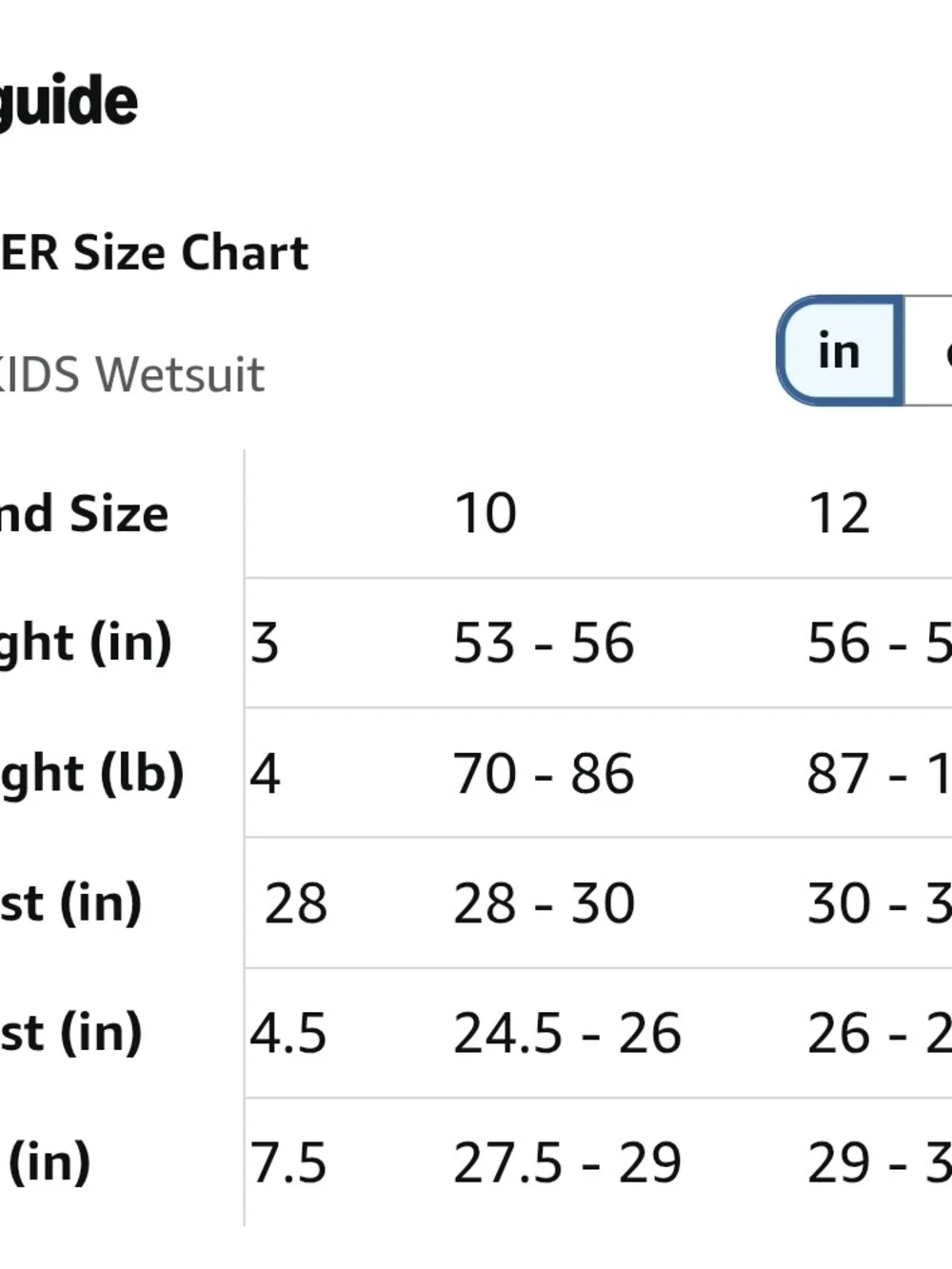Select the size 10 column header
Viewport: 952px width, 1269px height.
point(486,513)
